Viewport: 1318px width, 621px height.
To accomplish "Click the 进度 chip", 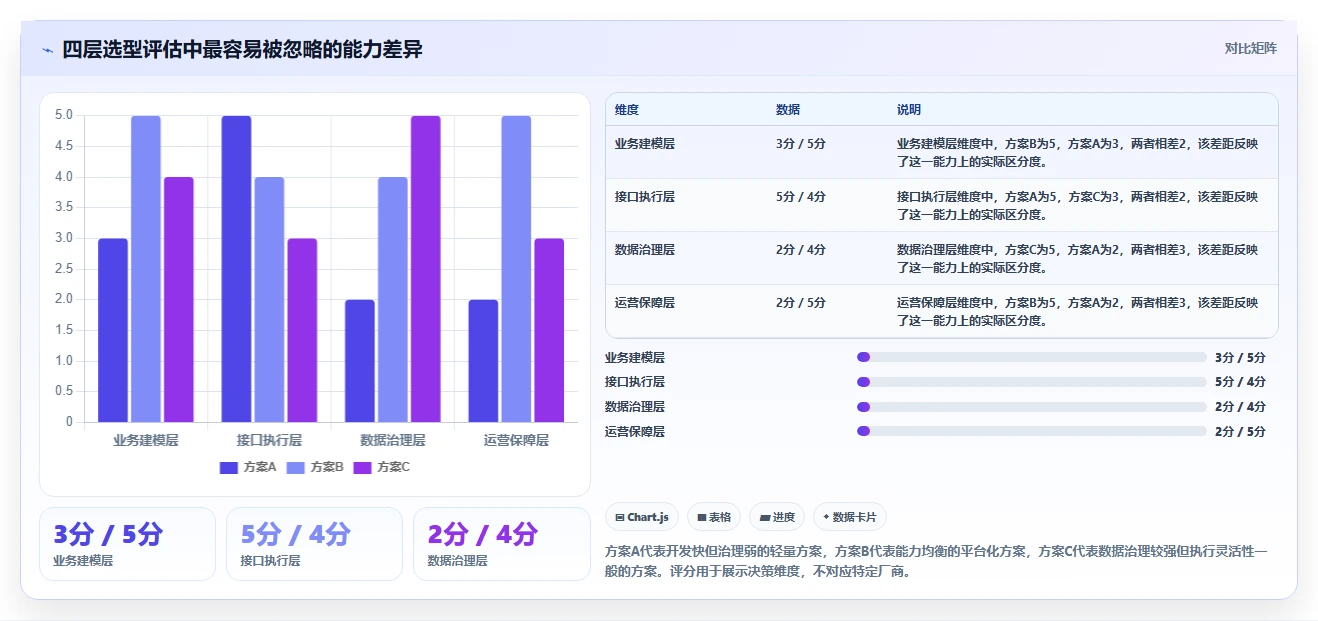I will pos(777,517).
